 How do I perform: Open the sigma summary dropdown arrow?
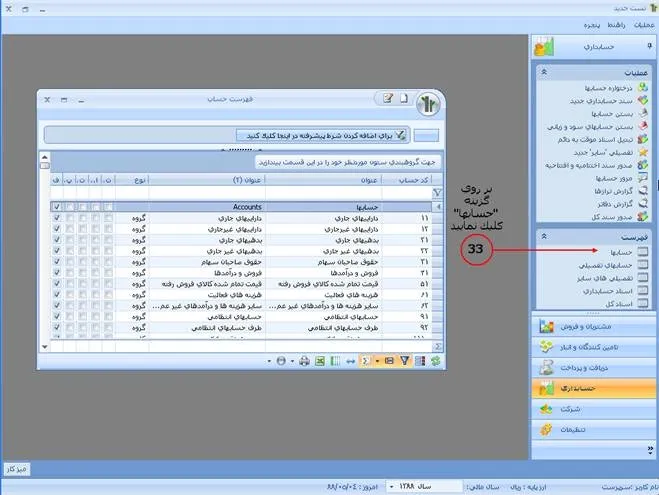(x=377, y=361)
